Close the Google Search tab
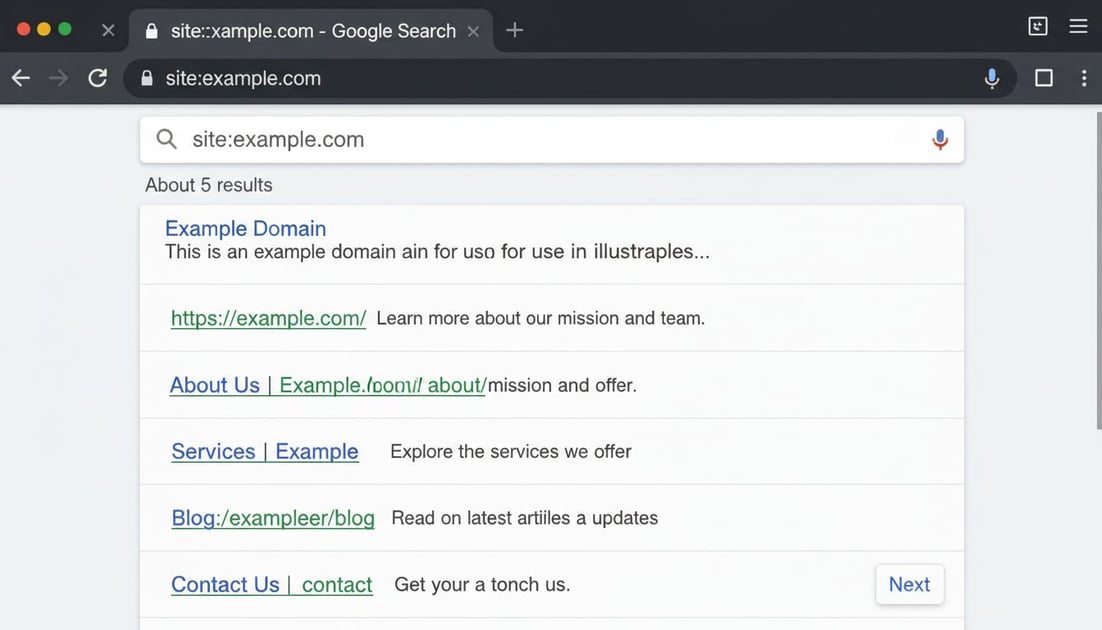Image resolution: width=1102 pixels, height=630 pixels. pyautogui.click(x=473, y=31)
